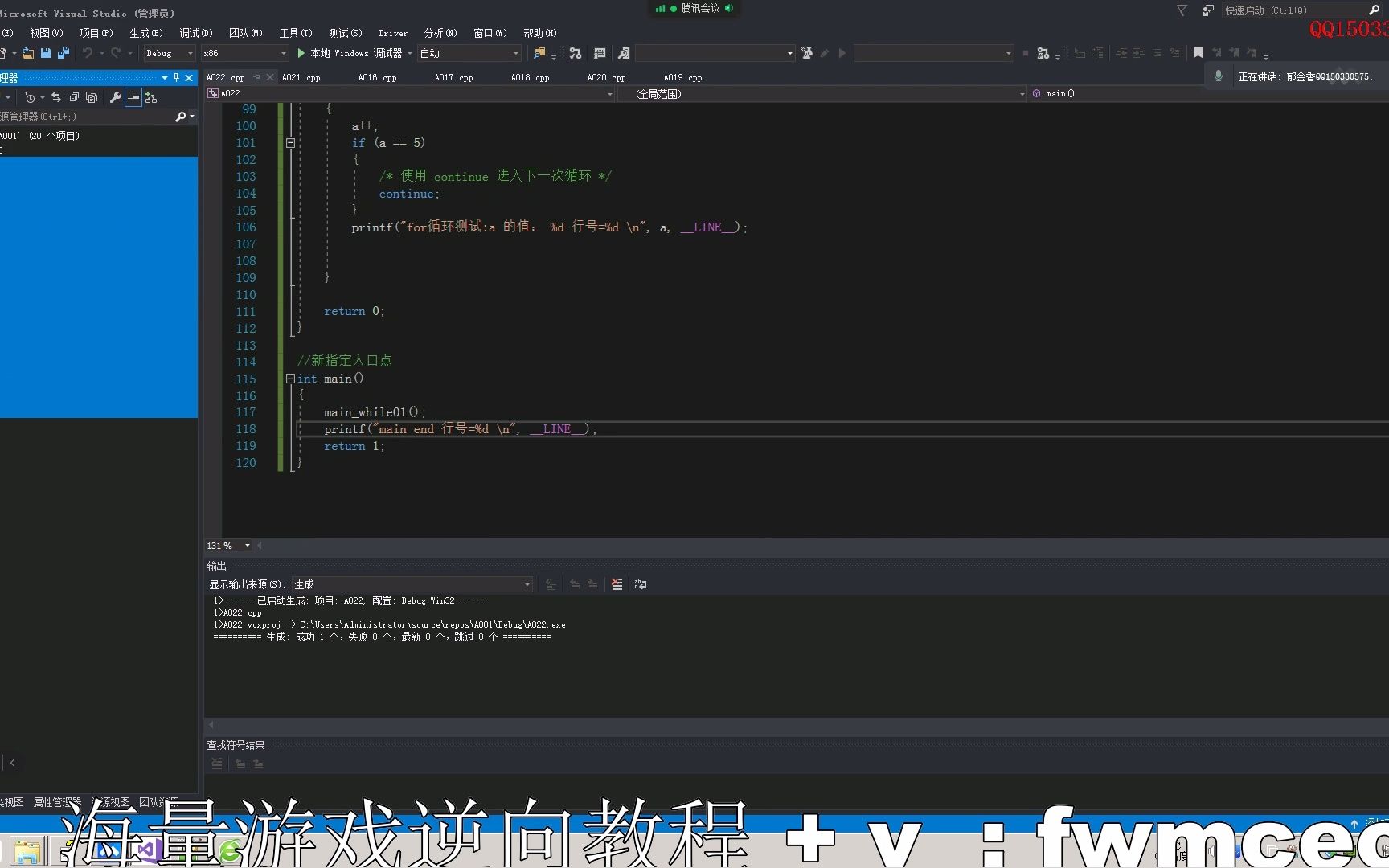Switch to the A019.cpp tab

point(683,78)
